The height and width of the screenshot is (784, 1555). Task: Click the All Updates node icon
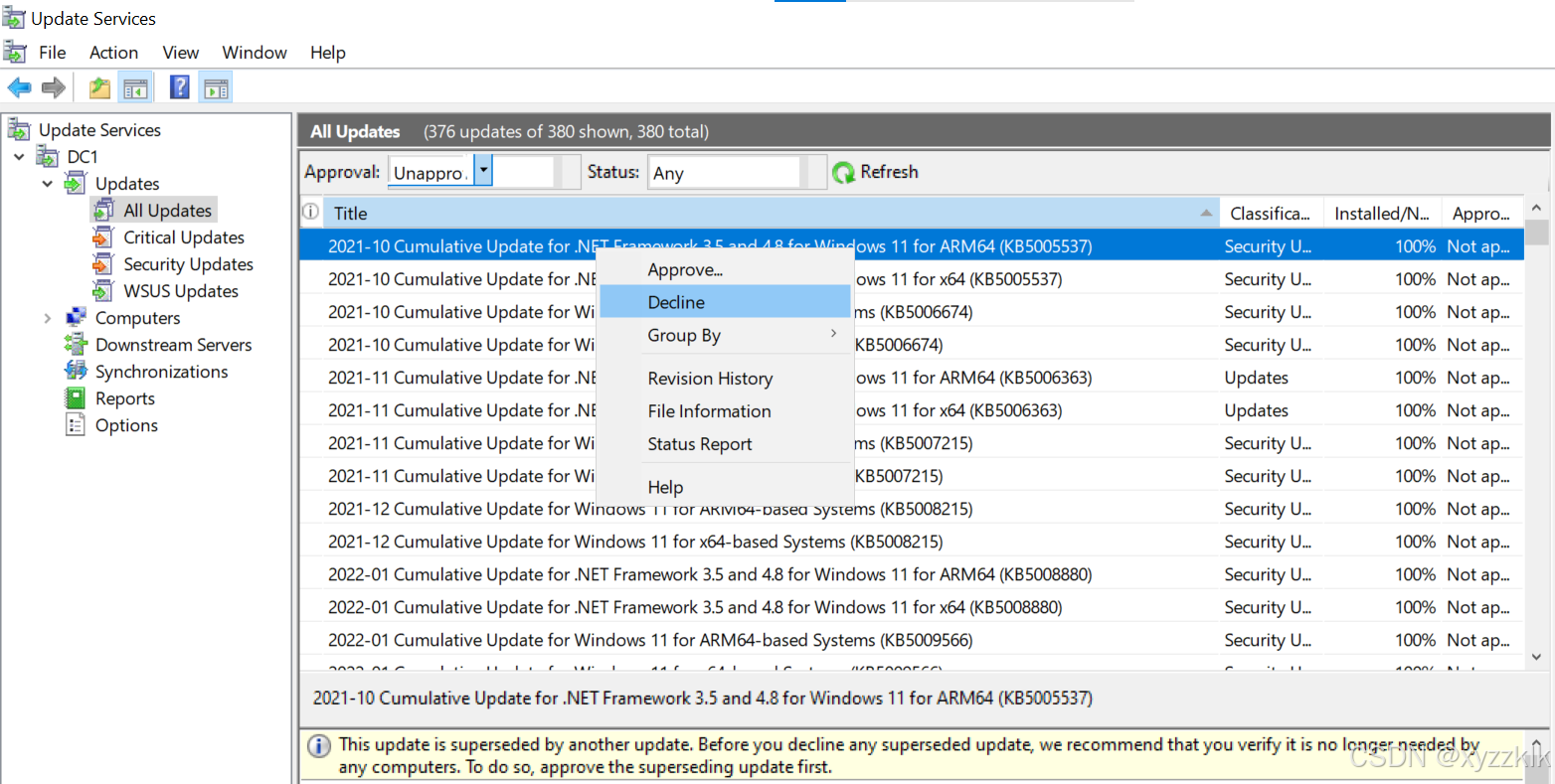[103, 210]
